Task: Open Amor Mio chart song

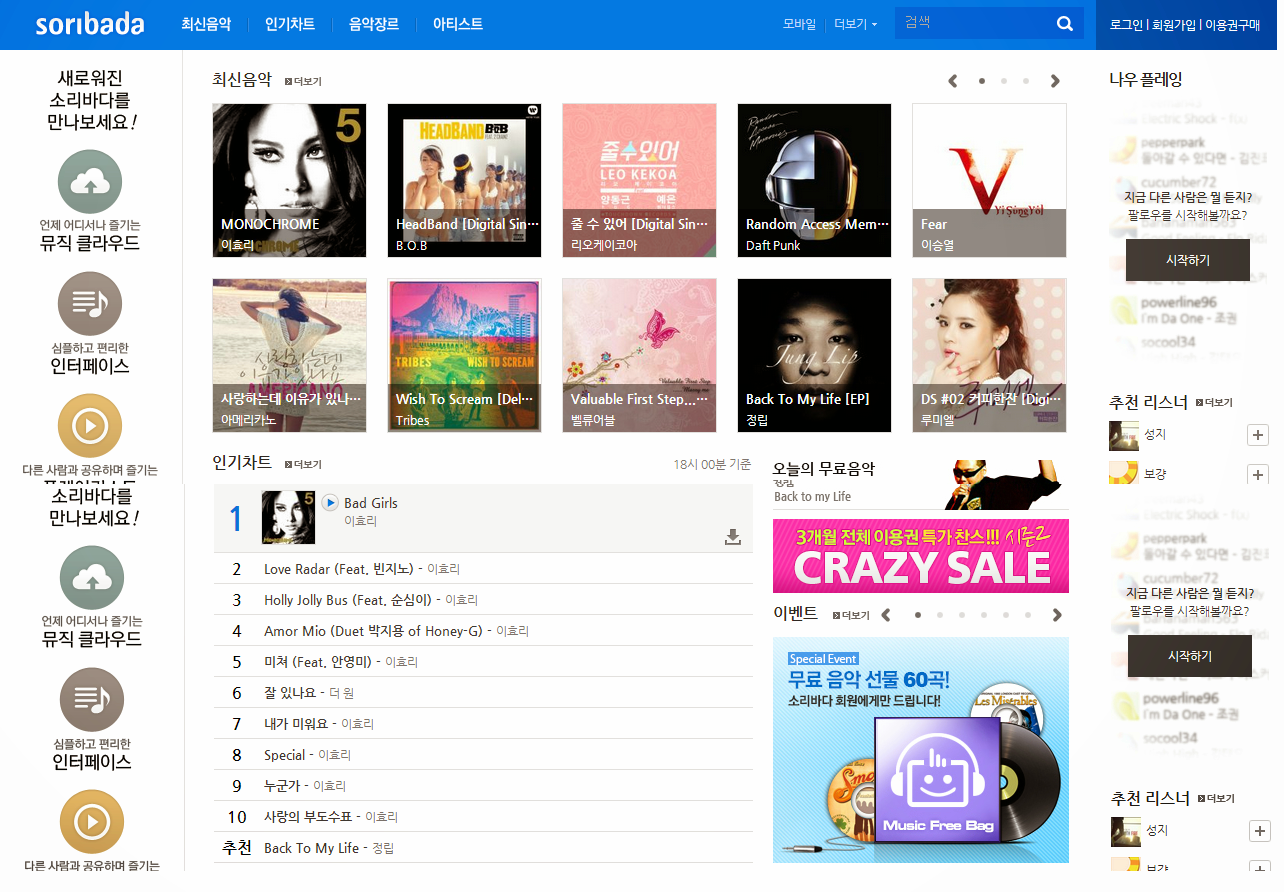Action: 373,631
